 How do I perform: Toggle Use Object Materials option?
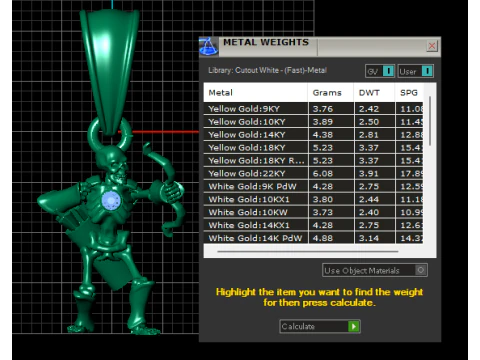[x=375, y=270]
